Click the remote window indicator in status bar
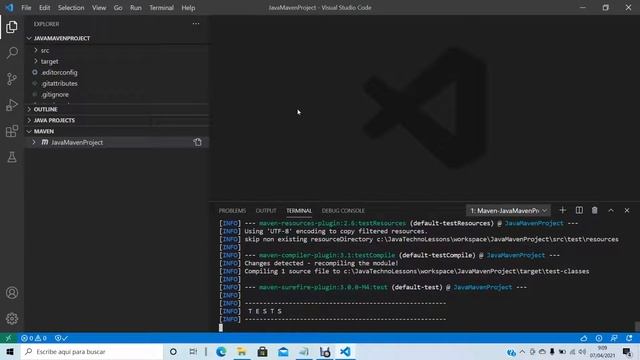The height and width of the screenshot is (360, 640). pyautogui.click(x=8, y=338)
